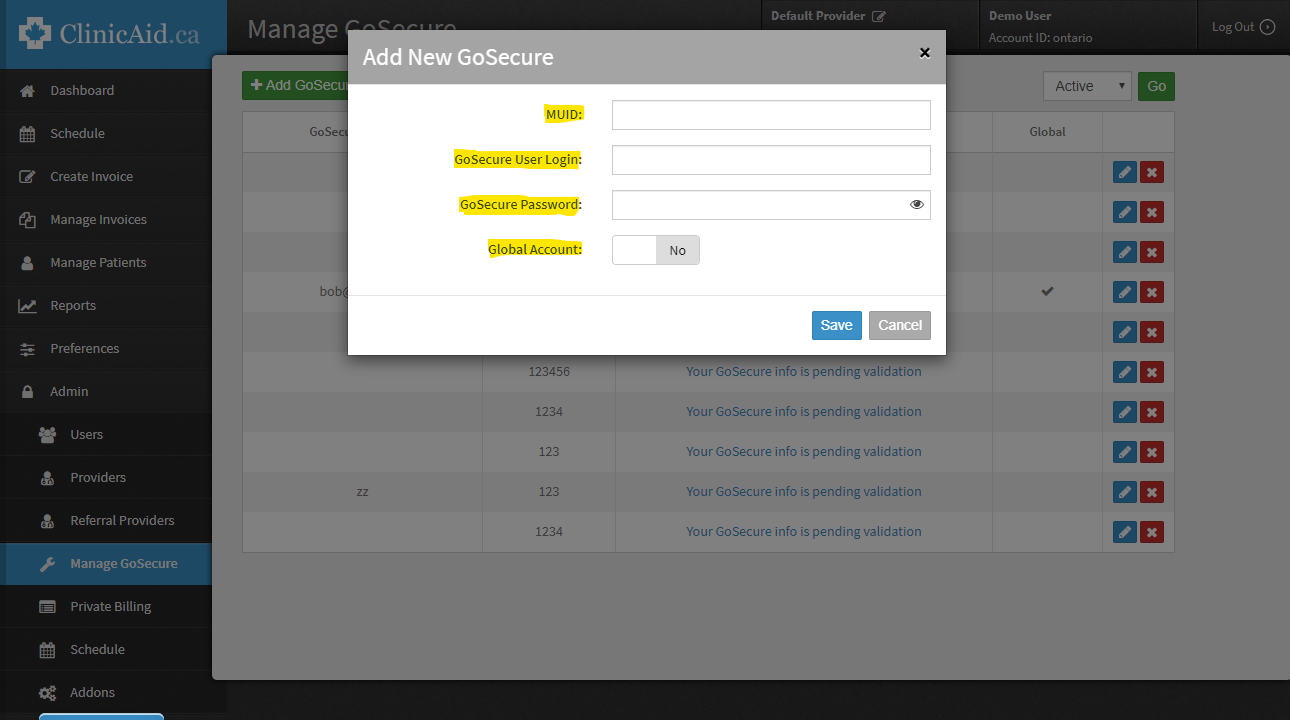Click the Demo User account info

tap(1040, 27)
